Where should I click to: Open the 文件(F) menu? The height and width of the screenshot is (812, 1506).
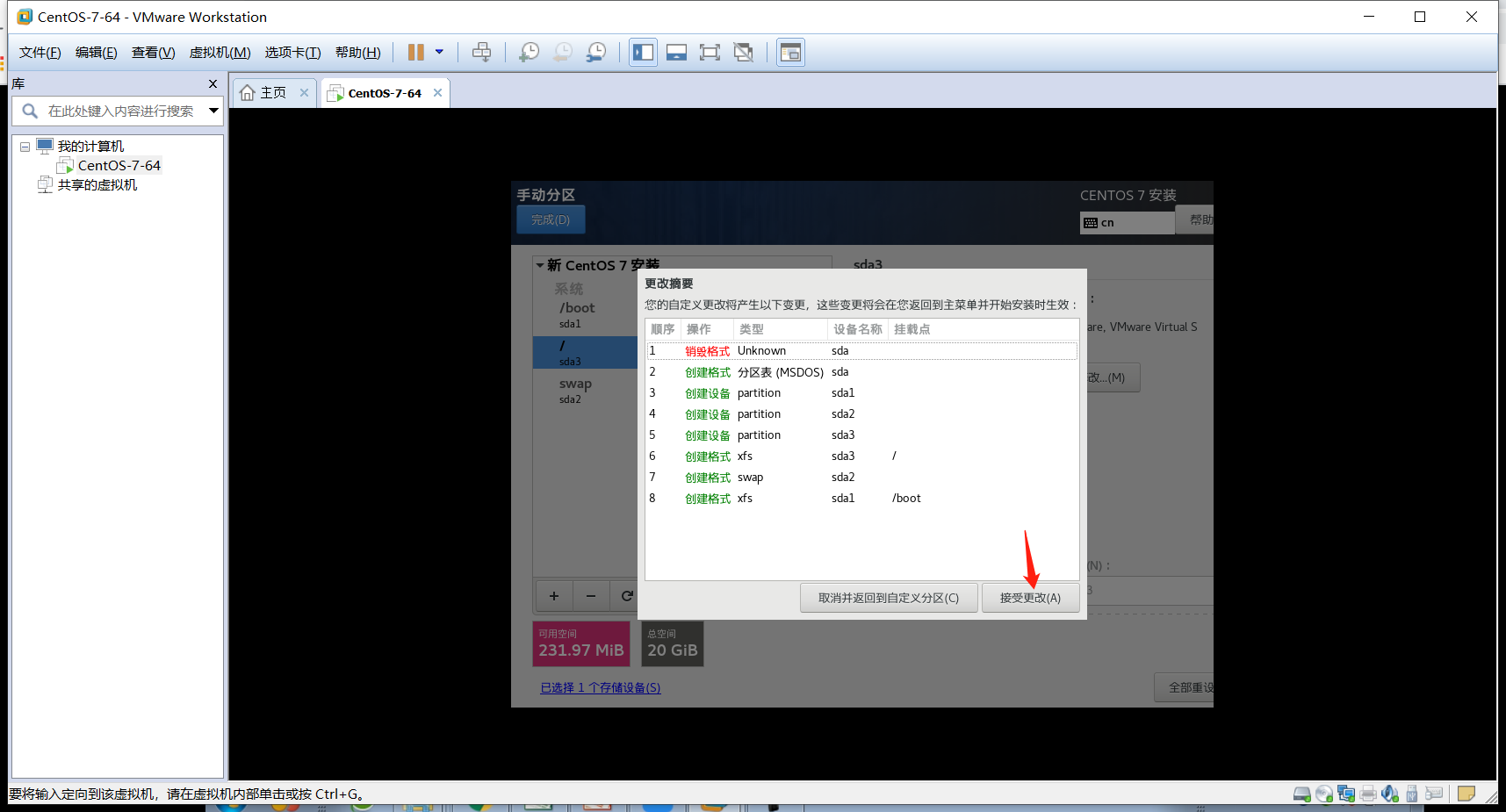[x=40, y=53]
